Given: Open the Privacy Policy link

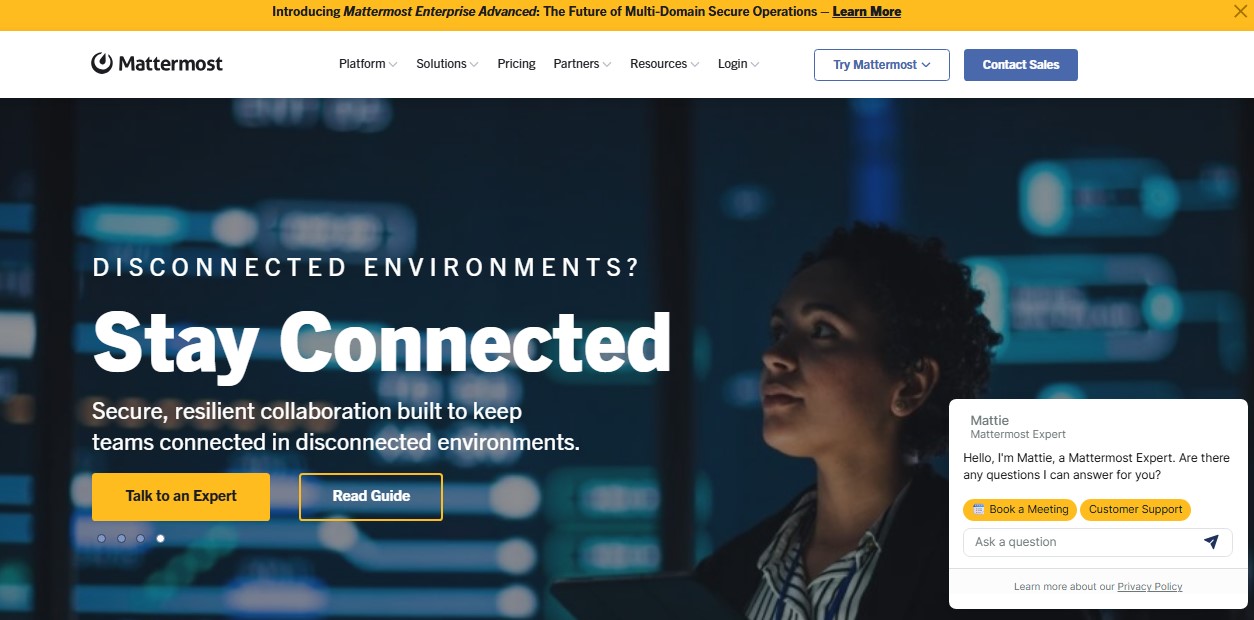Looking at the screenshot, I should point(1150,587).
